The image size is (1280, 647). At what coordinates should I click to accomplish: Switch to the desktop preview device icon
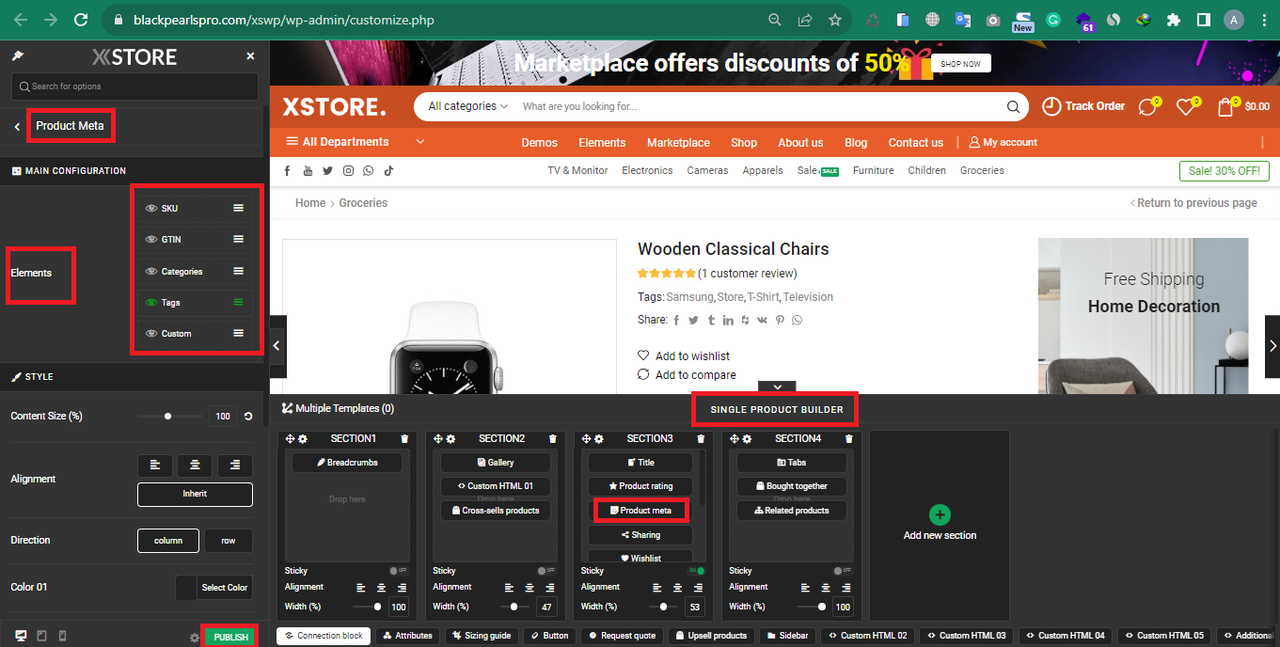(x=21, y=636)
